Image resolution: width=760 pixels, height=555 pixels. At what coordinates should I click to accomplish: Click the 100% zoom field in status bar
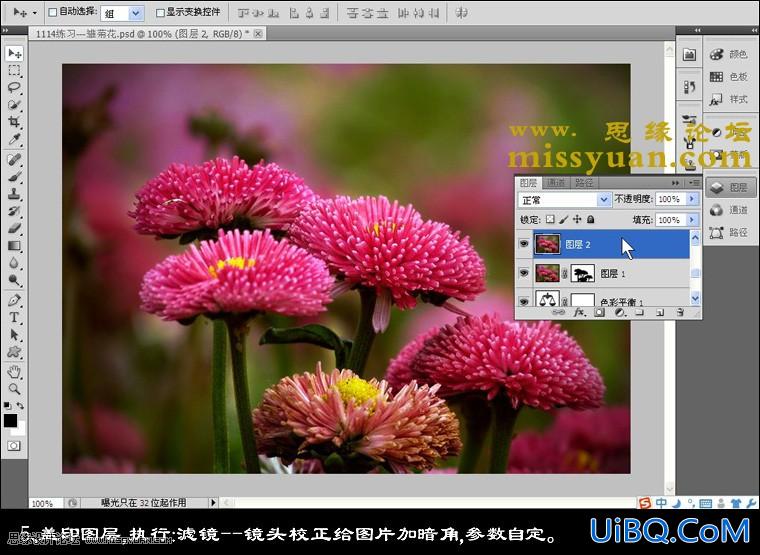(x=45, y=503)
